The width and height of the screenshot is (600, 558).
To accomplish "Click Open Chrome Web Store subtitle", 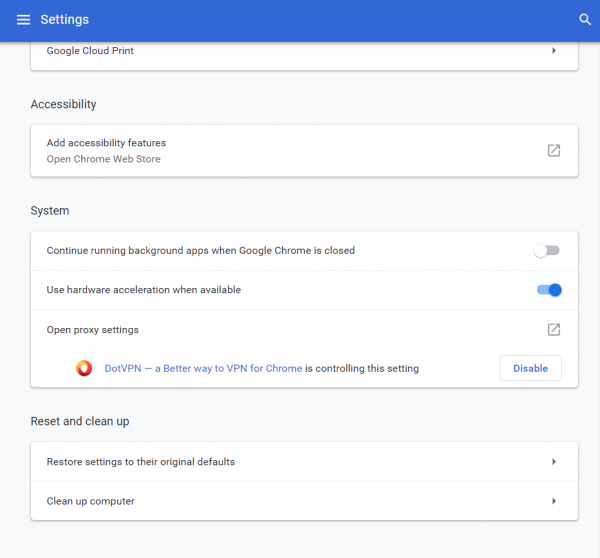I will pos(103,159).
